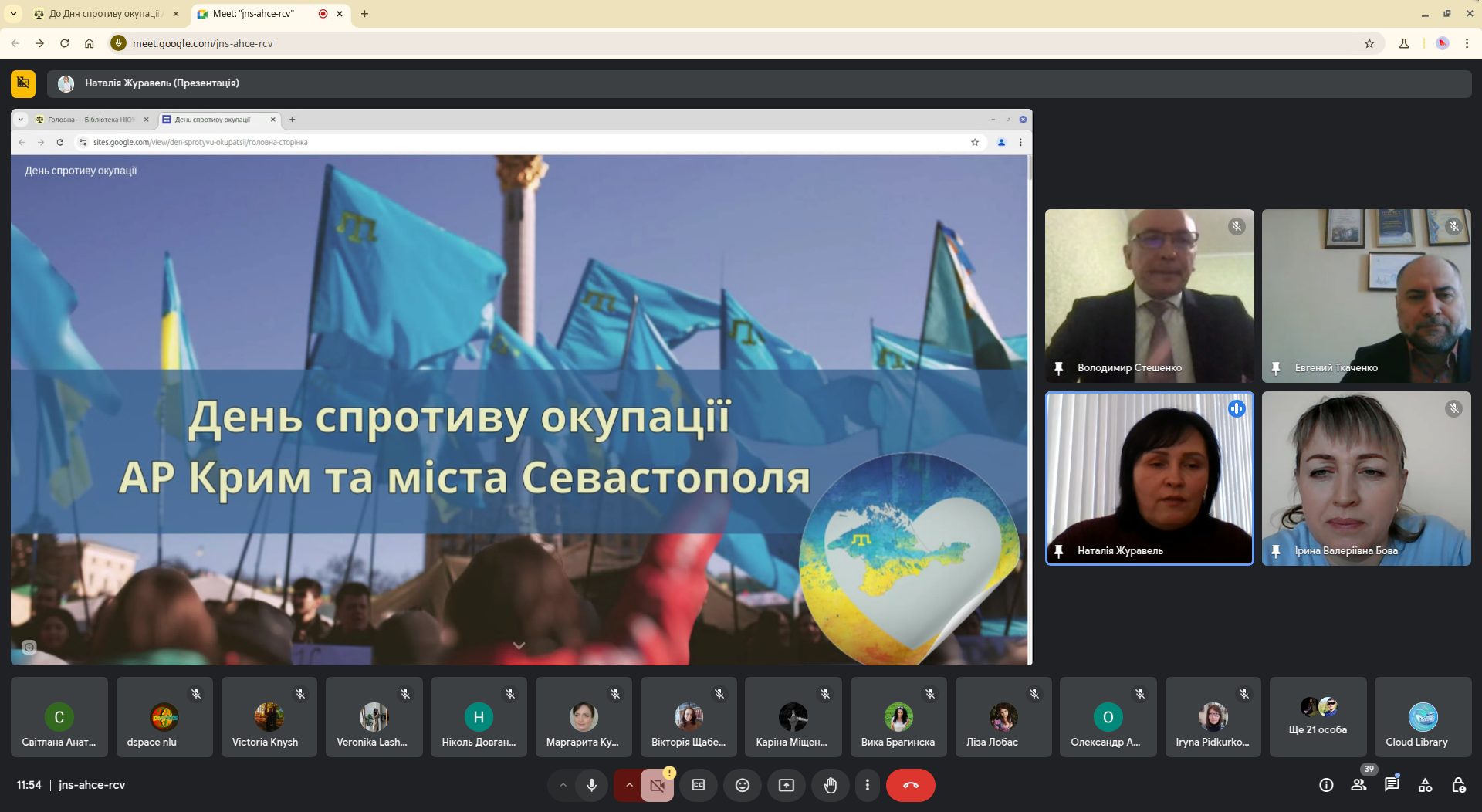Select the Meet "jns-ahce-rcv" browser tab
This screenshot has height=812, width=1482.
255,14
